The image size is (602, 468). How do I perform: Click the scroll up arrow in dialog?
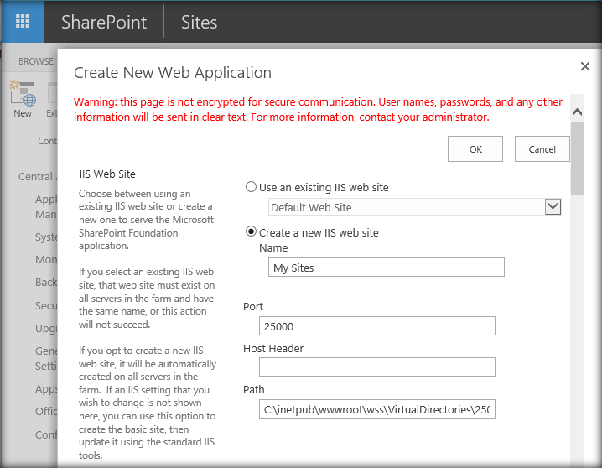coord(577,112)
